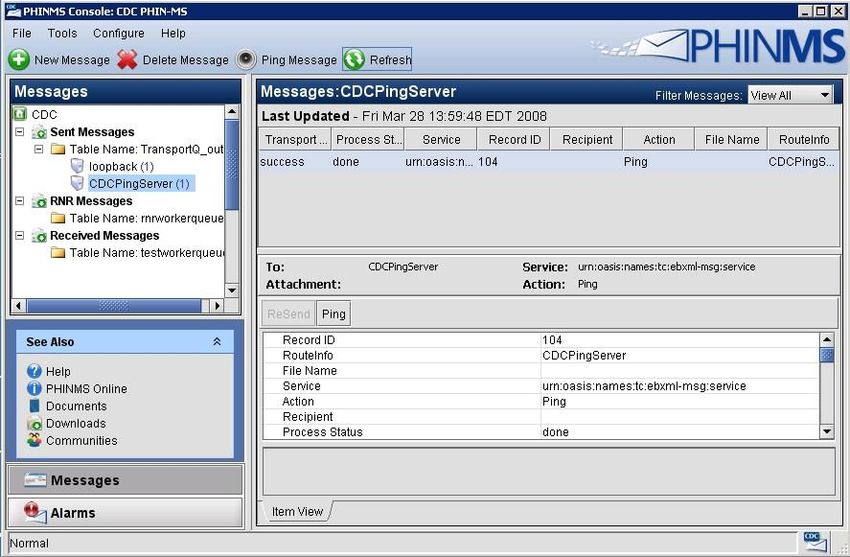Viewport: 850px width, 557px height.
Task: Open the Documents link
Action: [76, 406]
